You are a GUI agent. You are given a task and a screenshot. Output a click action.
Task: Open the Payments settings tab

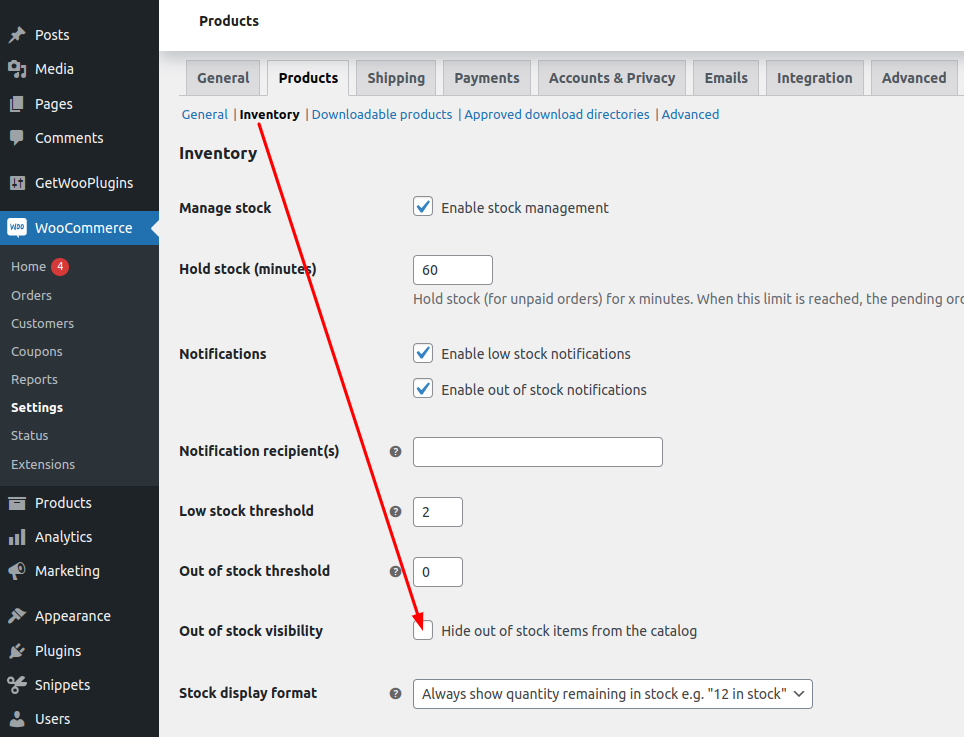coord(487,78)
